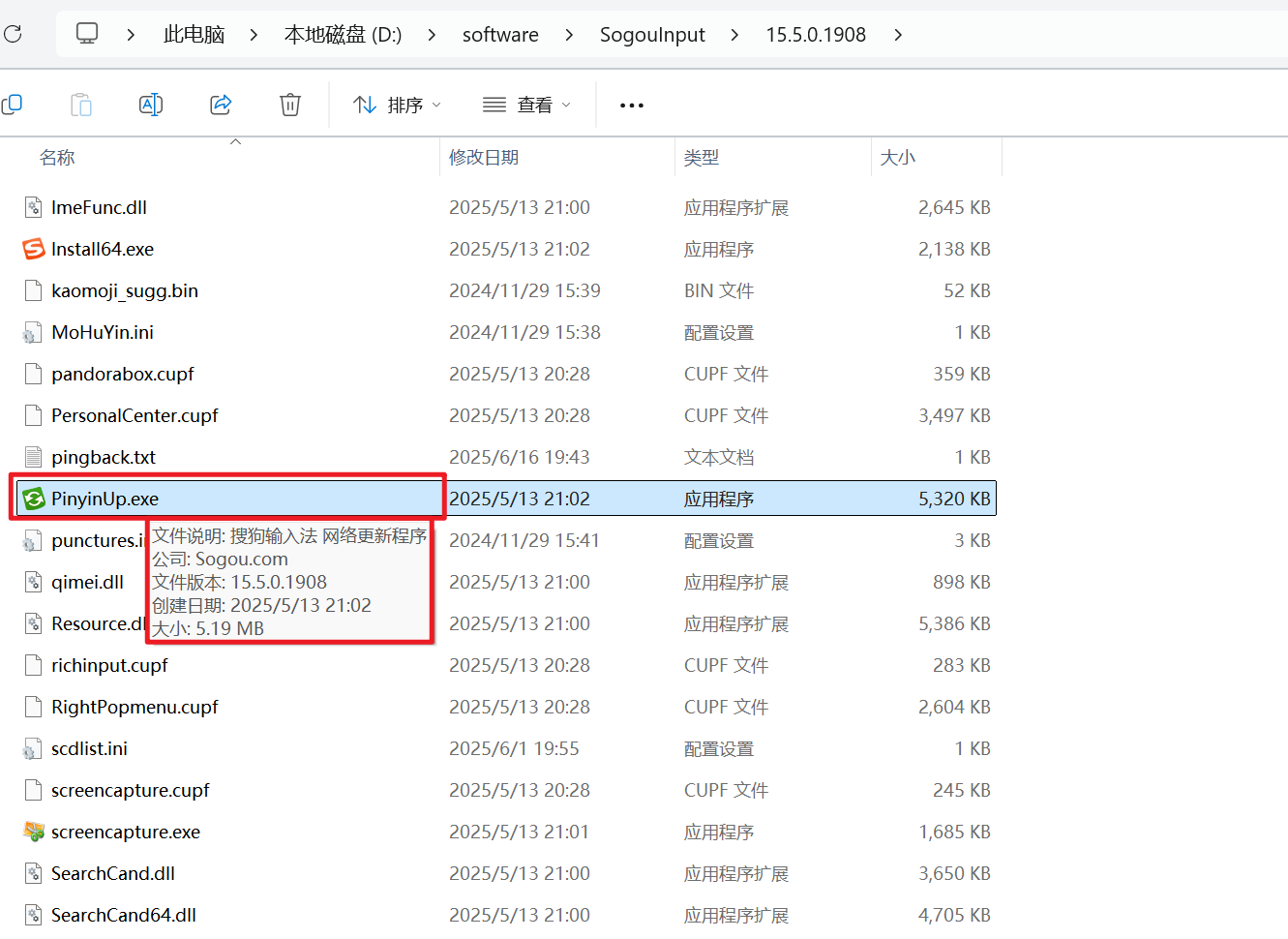Click the BIN 文件 type of kaomoji_sugg.bin
1288x939 pixels.
click(719, 290)
